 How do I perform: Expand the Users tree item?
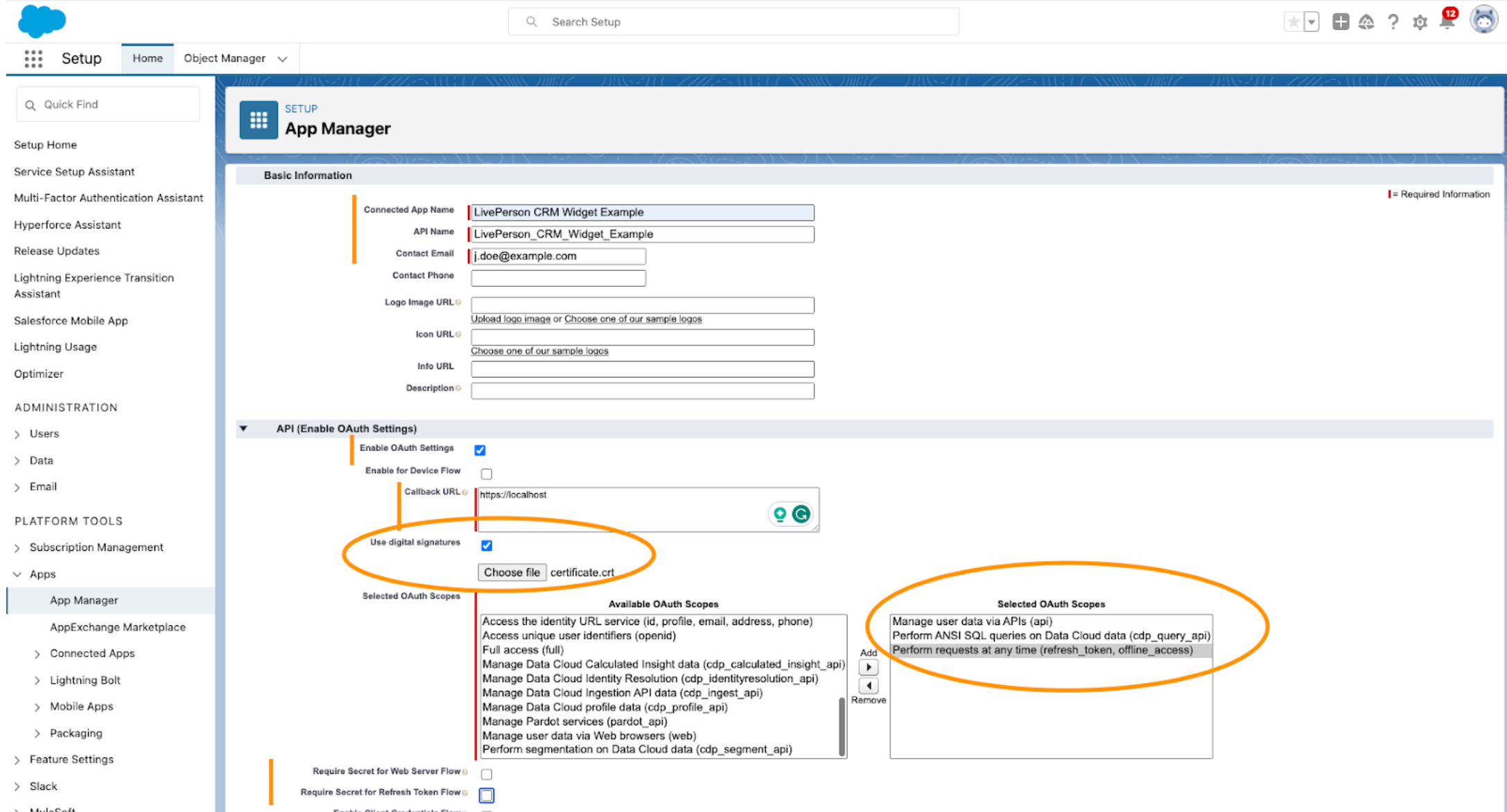pyautogui.click(x=18, y=434)
